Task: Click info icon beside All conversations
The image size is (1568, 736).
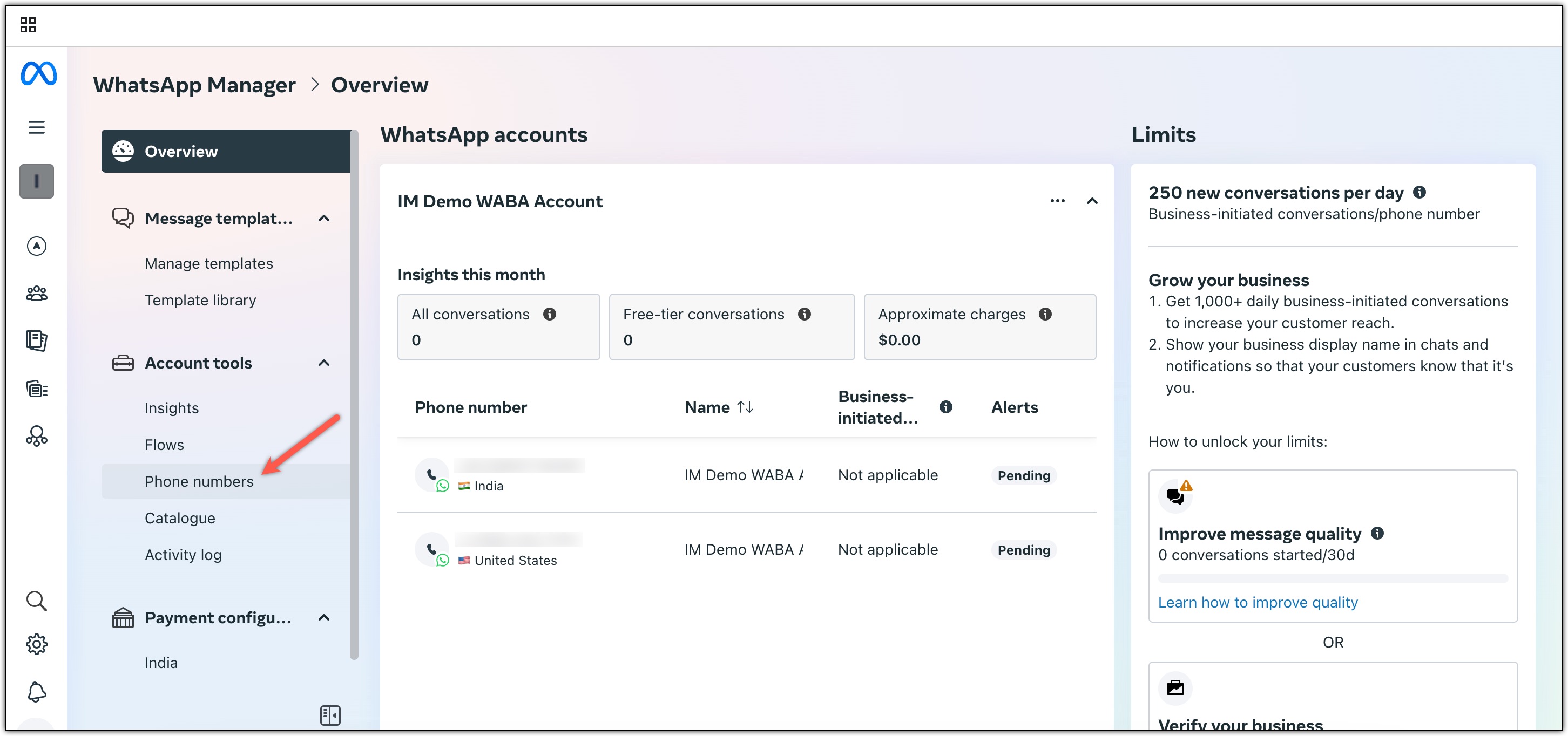Action: coord(550,314)
